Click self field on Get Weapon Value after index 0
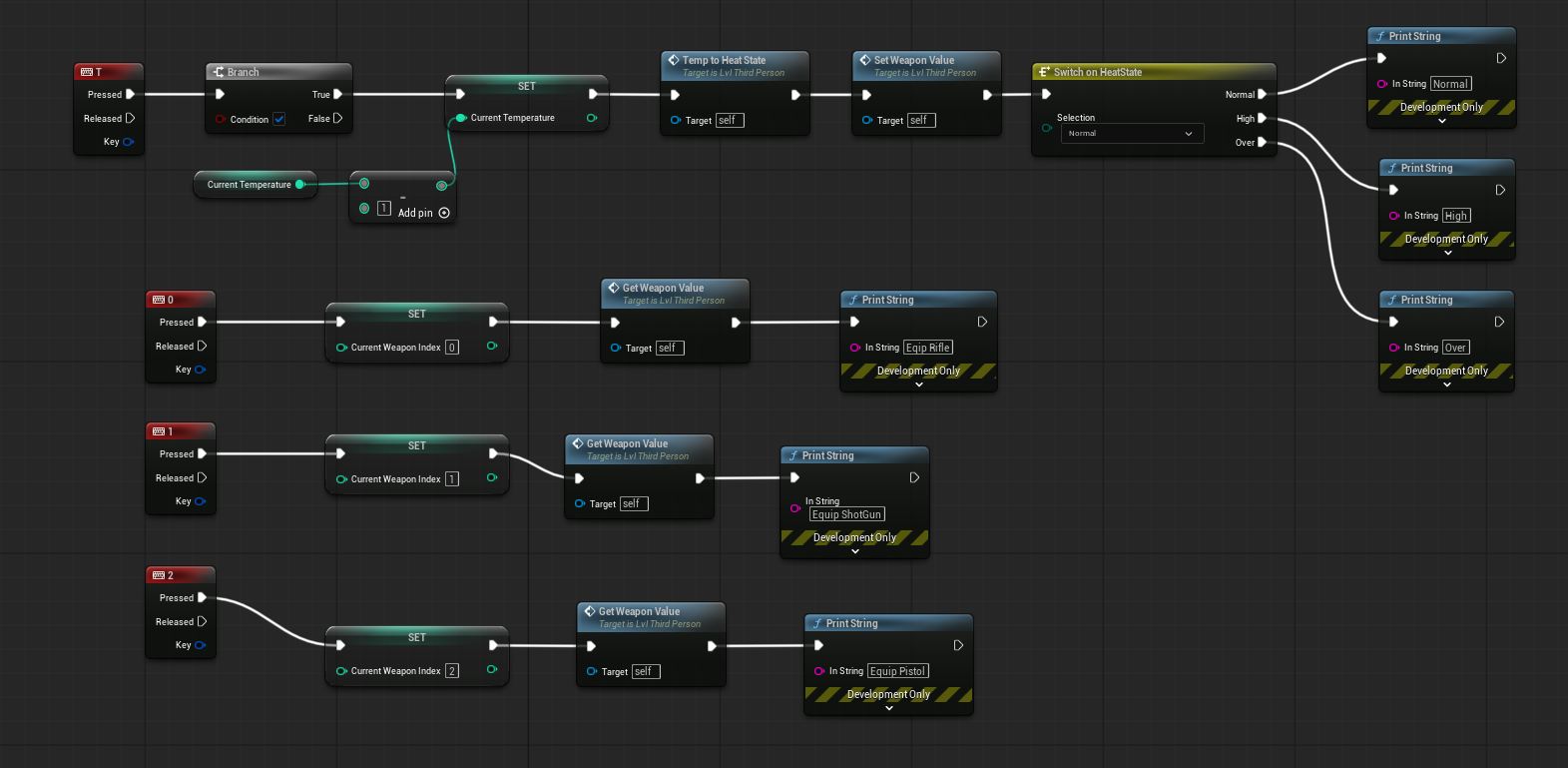The image size is (1568, 768). [x=670, y=348]
